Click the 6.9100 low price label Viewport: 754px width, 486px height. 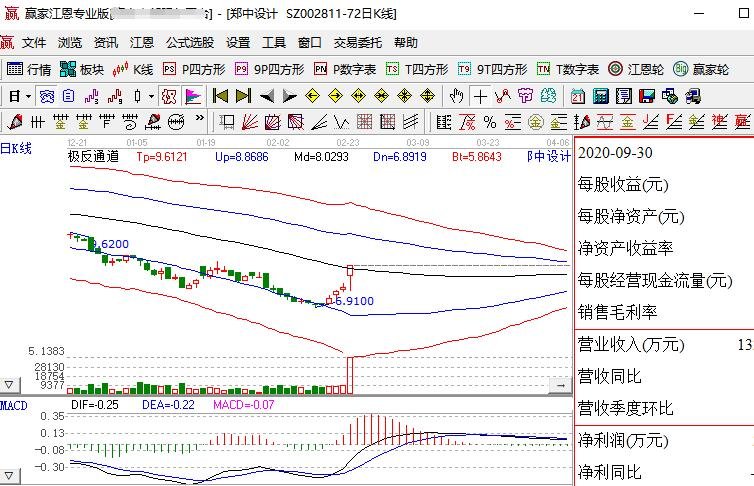pos(354,301)
